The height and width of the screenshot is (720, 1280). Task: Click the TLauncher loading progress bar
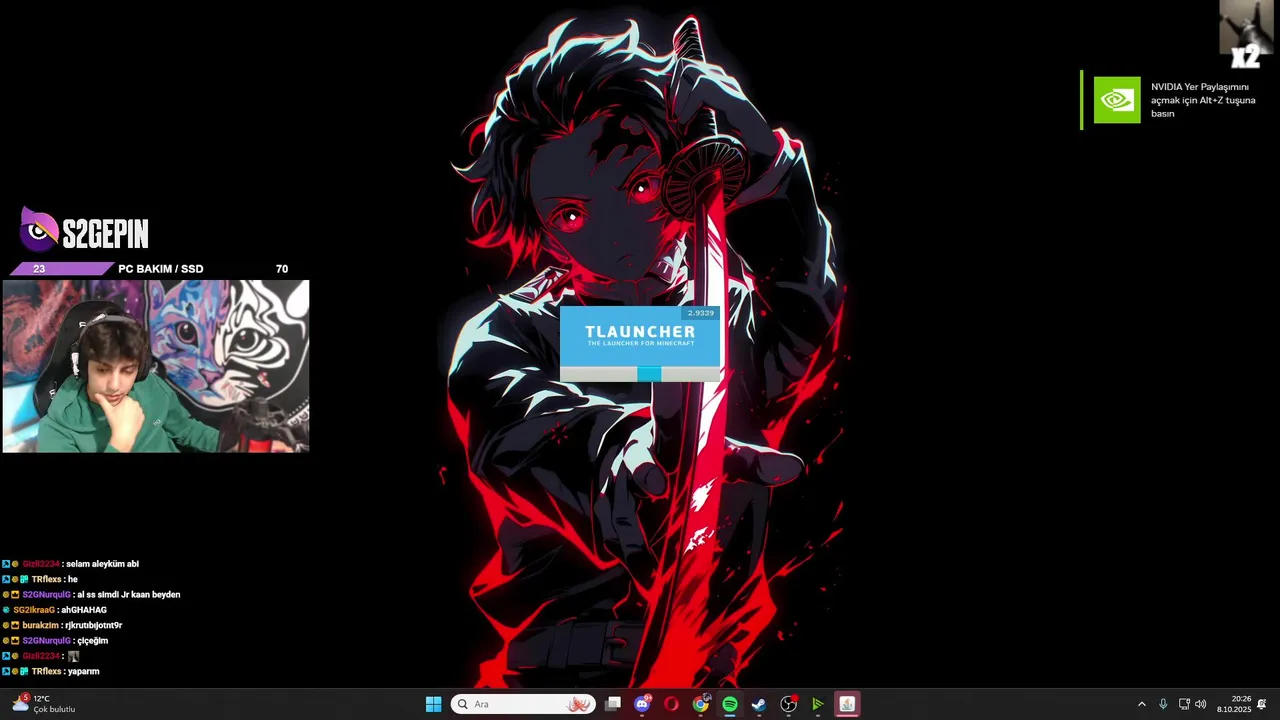[640, 373]
